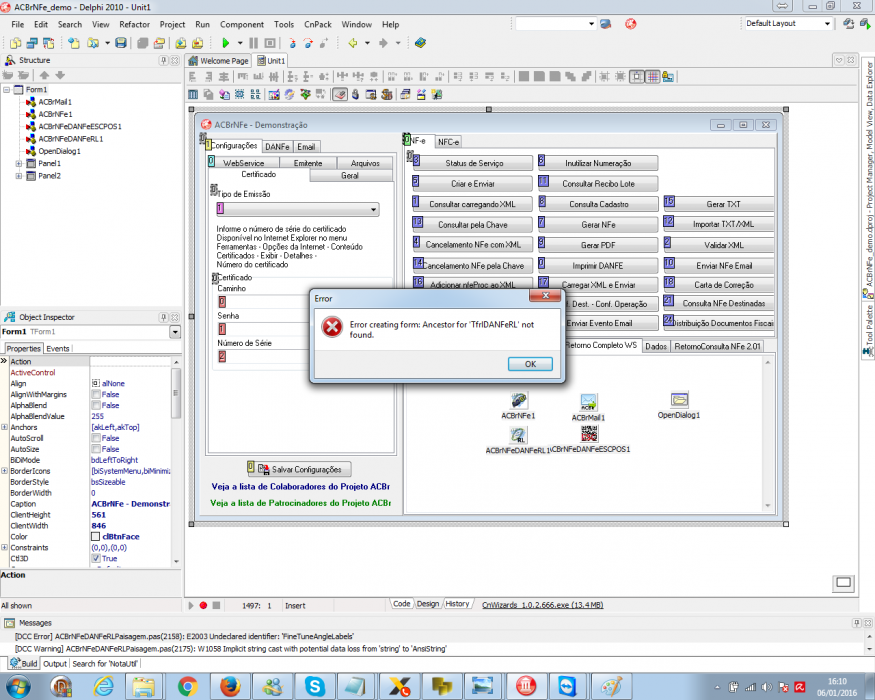Click Add File to Project icon
This screenshot has height=700, width=875.
(x=181, y=43)
